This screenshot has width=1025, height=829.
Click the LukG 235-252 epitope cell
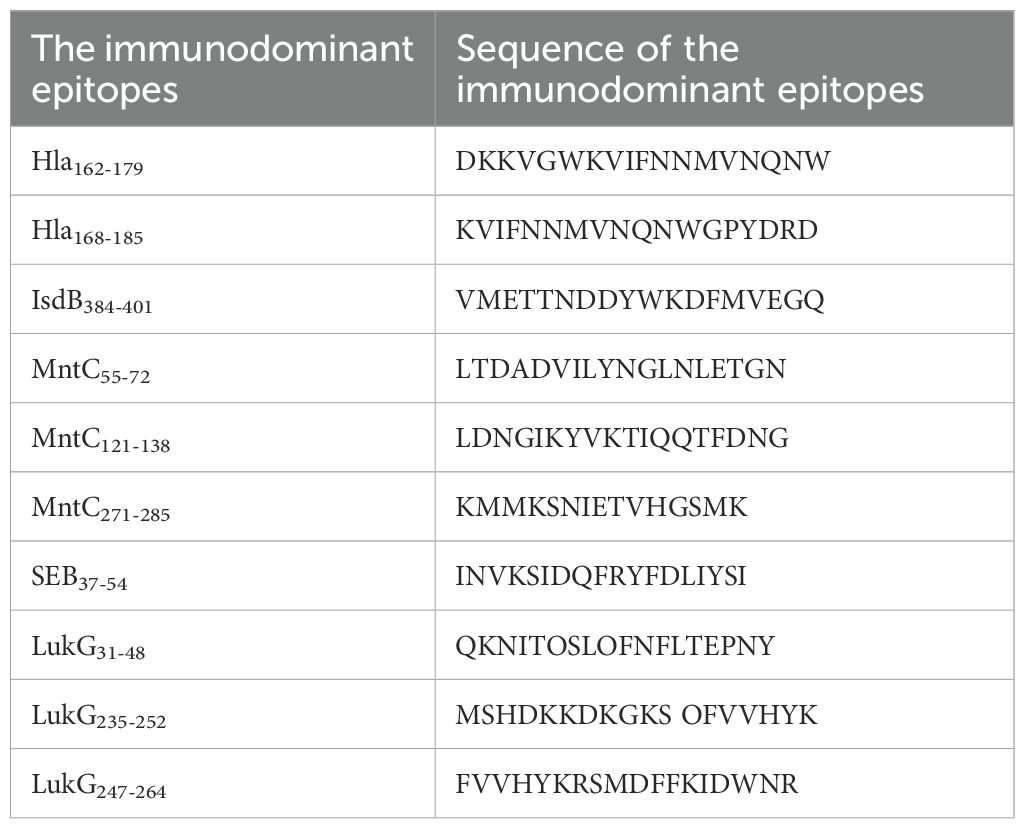pyautogui.click(x=99, y=715)
